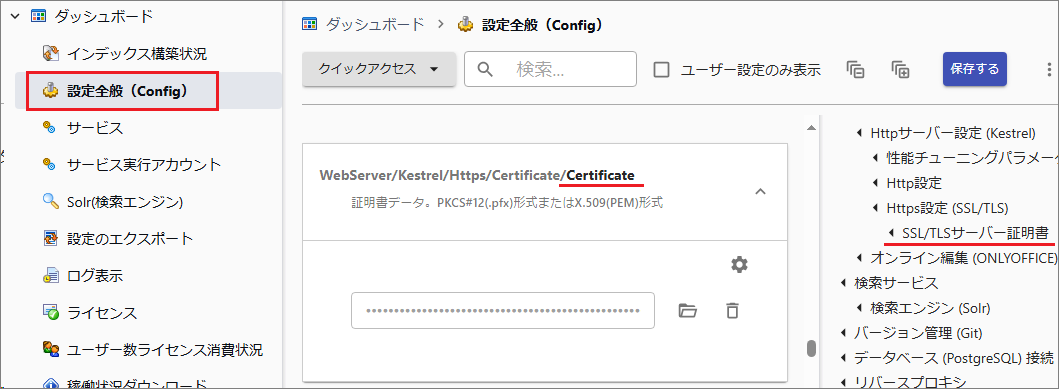
Task: Click the 設定のエクスポート icon
Action: (50, 238)
